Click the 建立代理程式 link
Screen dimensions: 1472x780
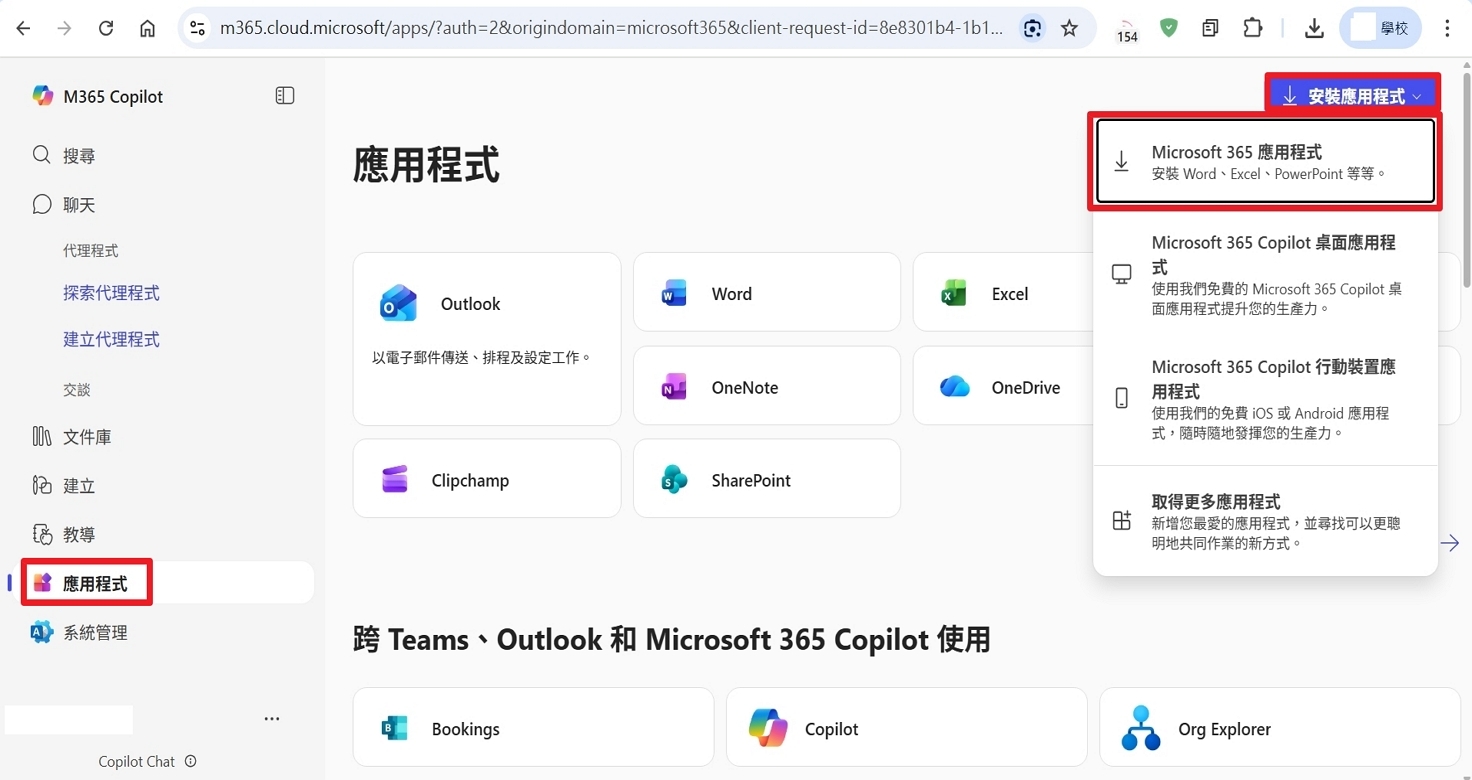pyautogui.click(x=111, y=339)
